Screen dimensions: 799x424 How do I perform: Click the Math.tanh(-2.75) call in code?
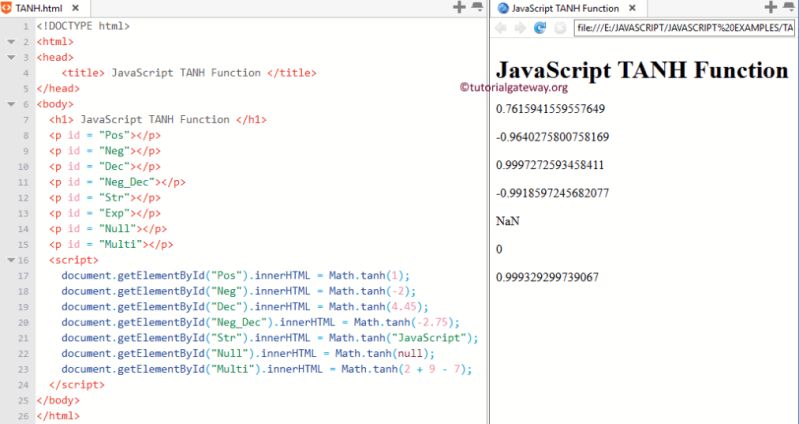404,322
